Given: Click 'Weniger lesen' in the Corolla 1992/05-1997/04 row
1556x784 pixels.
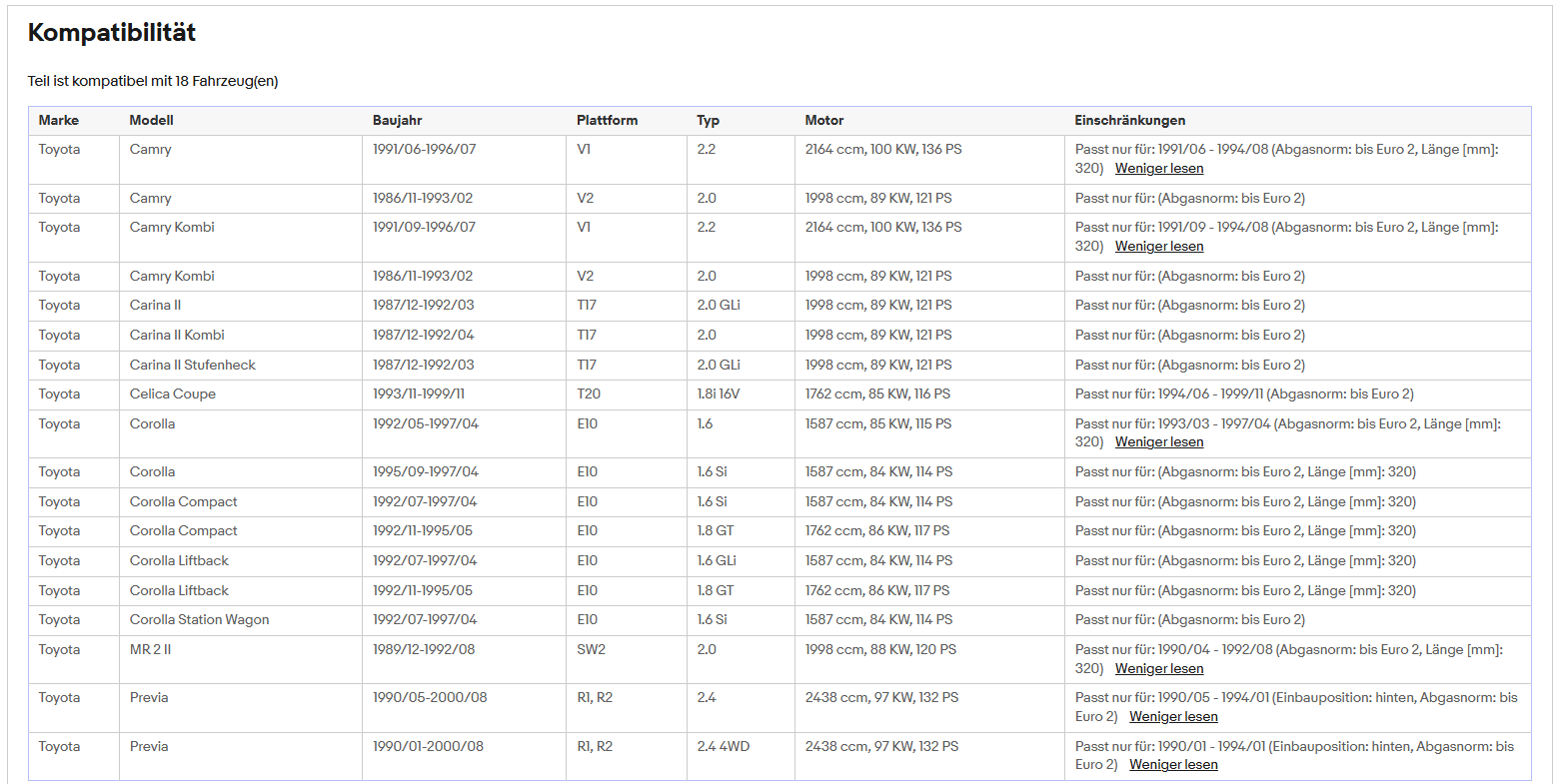Looking at the screenshot, I should (x=1159, y=442).
